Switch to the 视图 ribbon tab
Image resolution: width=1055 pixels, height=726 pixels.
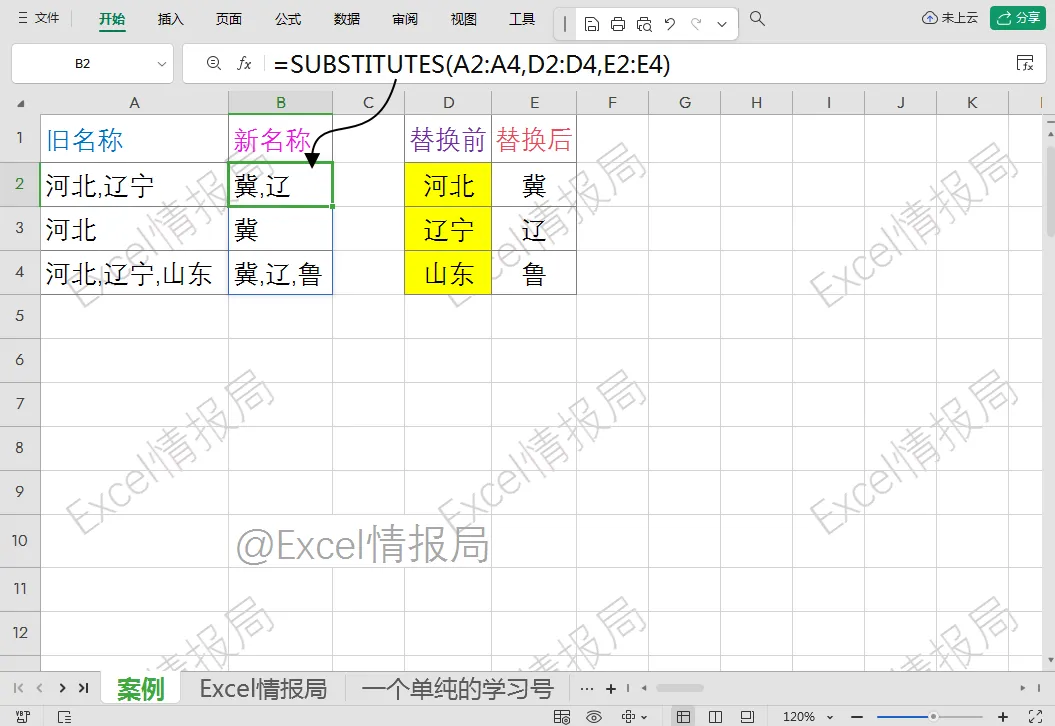pos(464,19)
